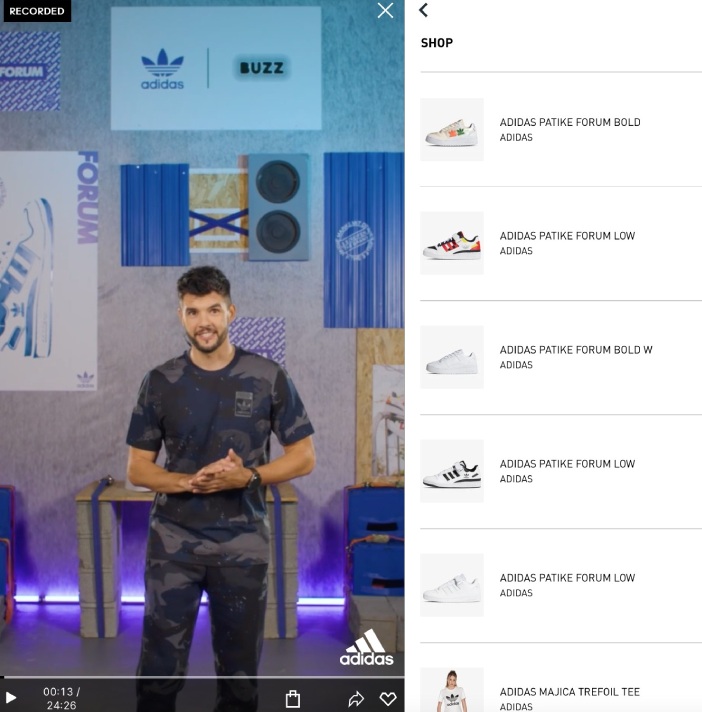Close the video with the X icon

tap(385, 10)
